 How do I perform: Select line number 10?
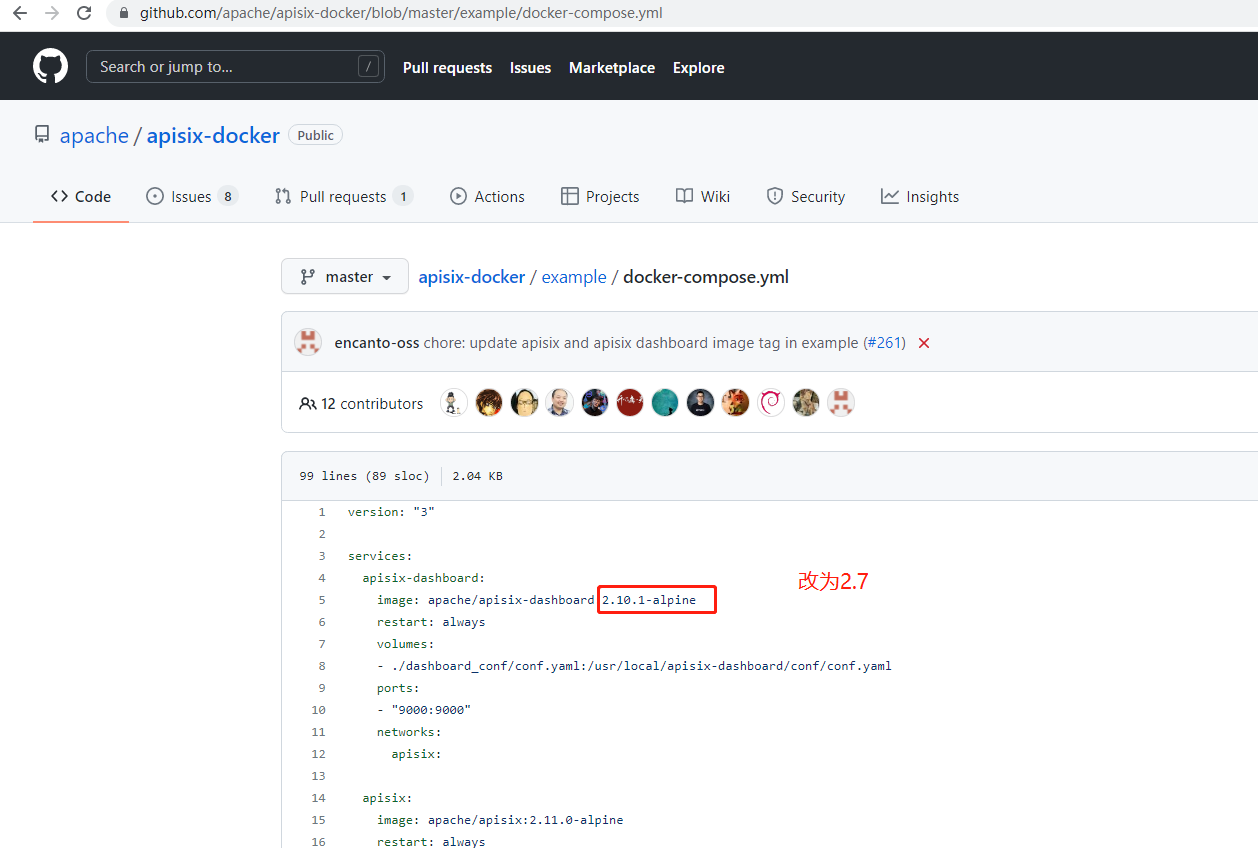[x=319, y=710]
